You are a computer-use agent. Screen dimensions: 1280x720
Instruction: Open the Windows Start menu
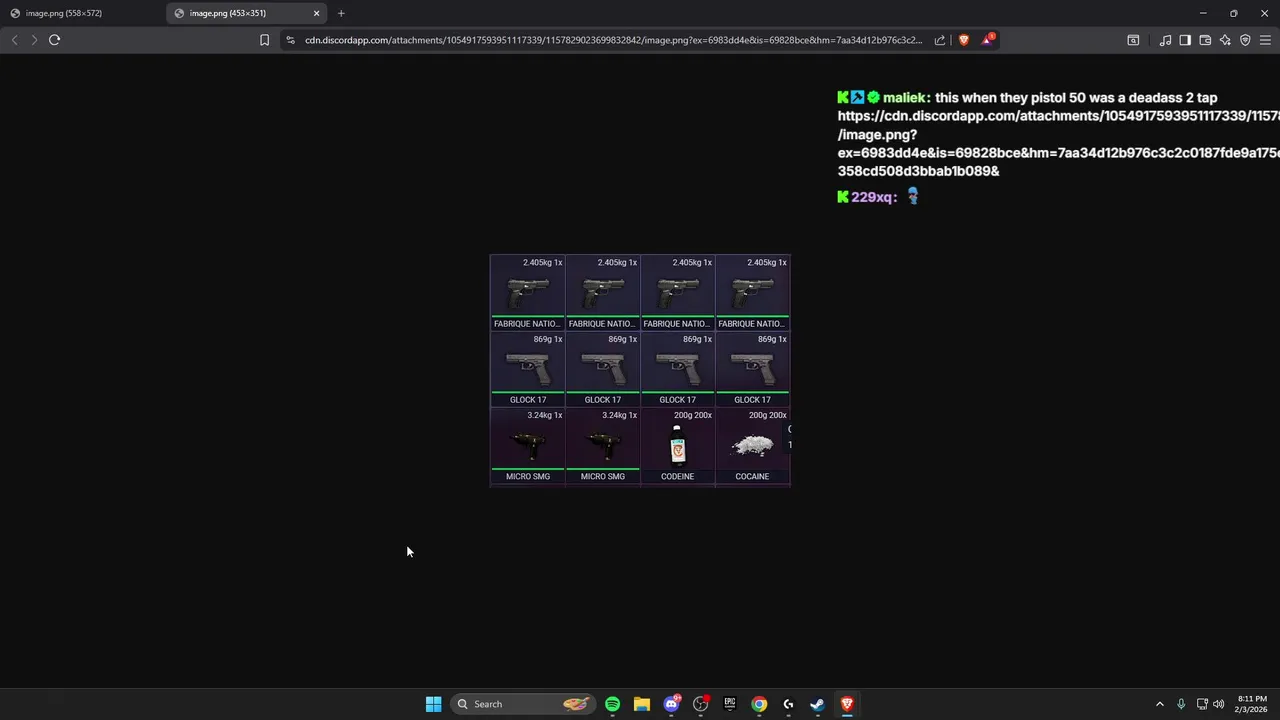click(x=433, y=704)
